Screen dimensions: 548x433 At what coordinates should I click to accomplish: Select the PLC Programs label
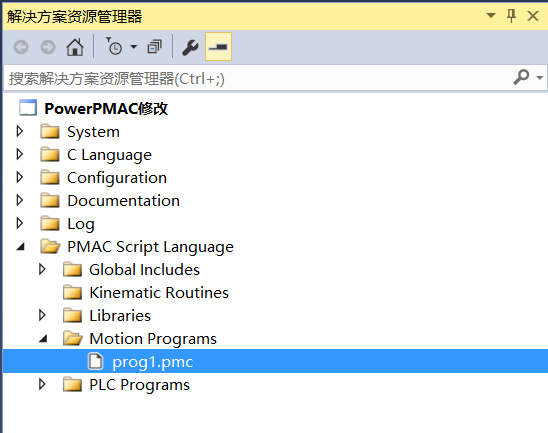pos(139,385)
